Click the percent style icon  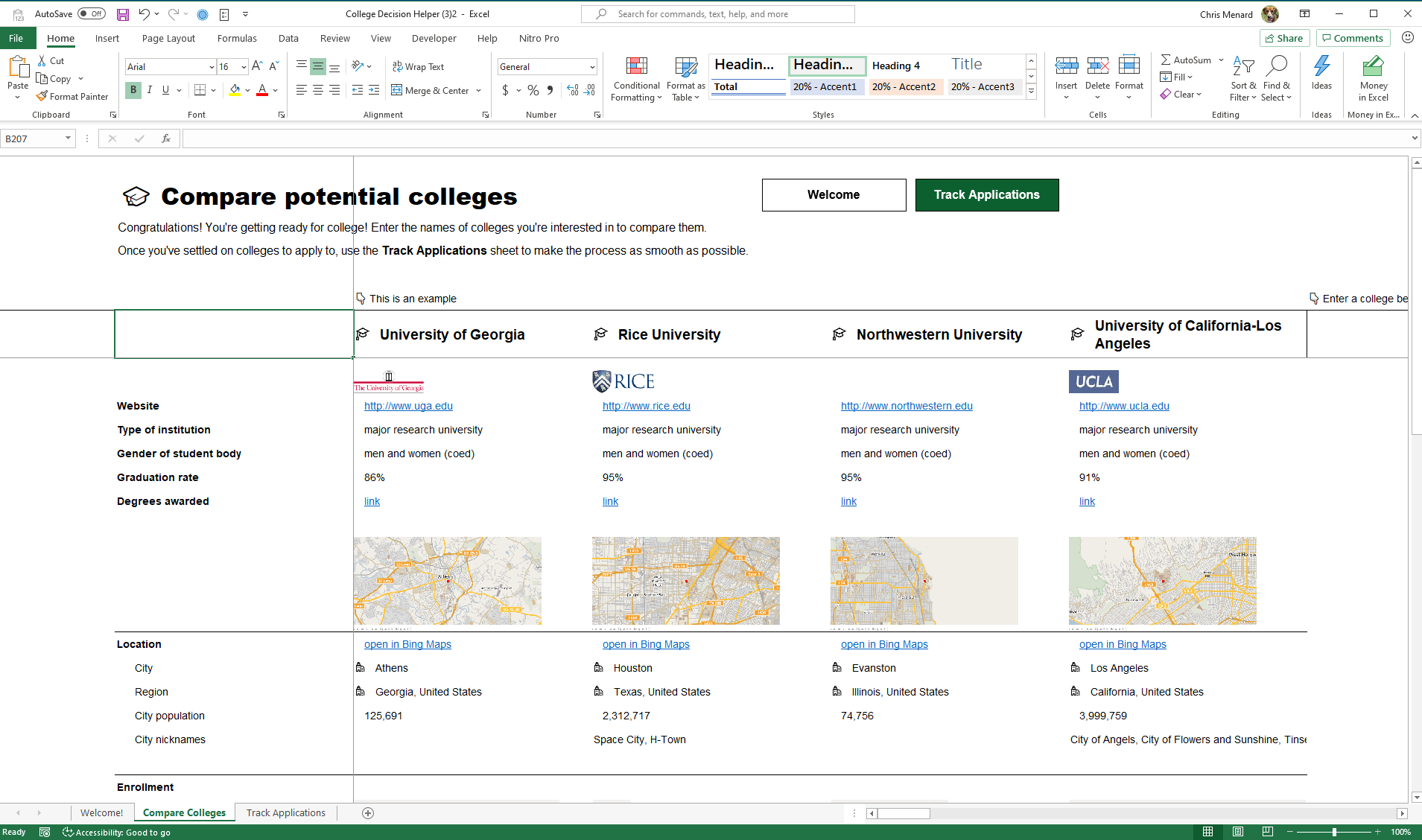pyautogui.click(x=533, y=90)
